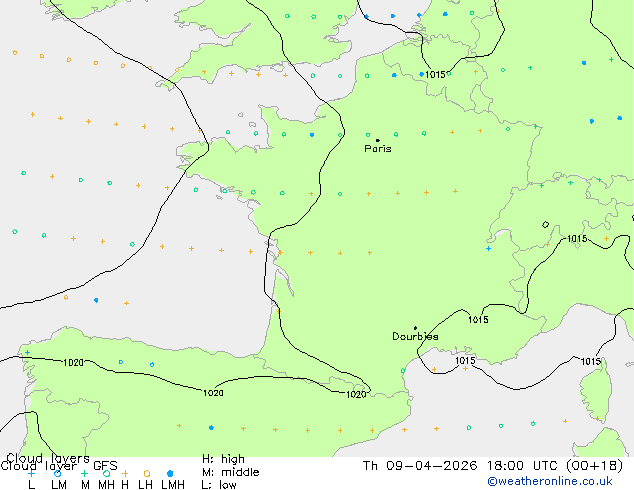Open the weatheronline.co.uk copyright link
The height and width of the screenshot is (490, 634).
(550, 481)
